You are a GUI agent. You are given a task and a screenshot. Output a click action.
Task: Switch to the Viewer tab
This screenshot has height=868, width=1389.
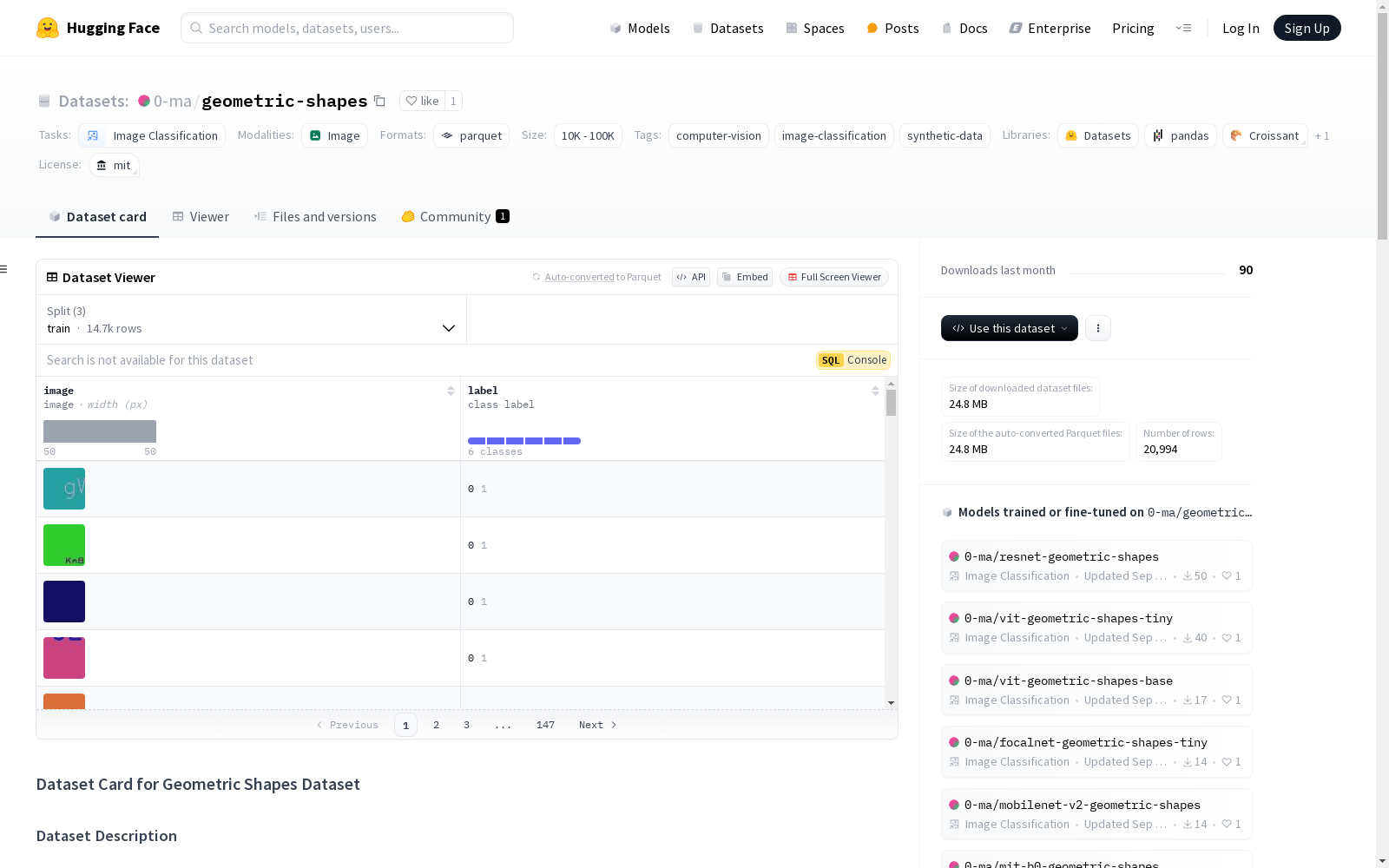(x=201, y=217)
